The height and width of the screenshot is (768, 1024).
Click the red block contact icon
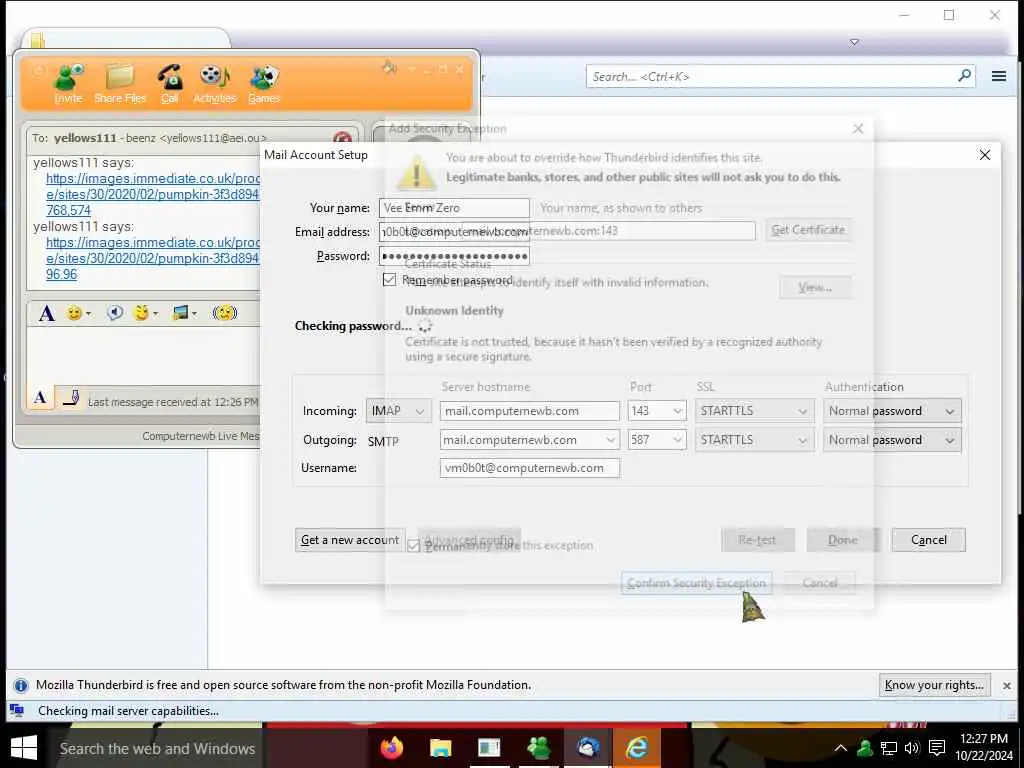(342, 138)
